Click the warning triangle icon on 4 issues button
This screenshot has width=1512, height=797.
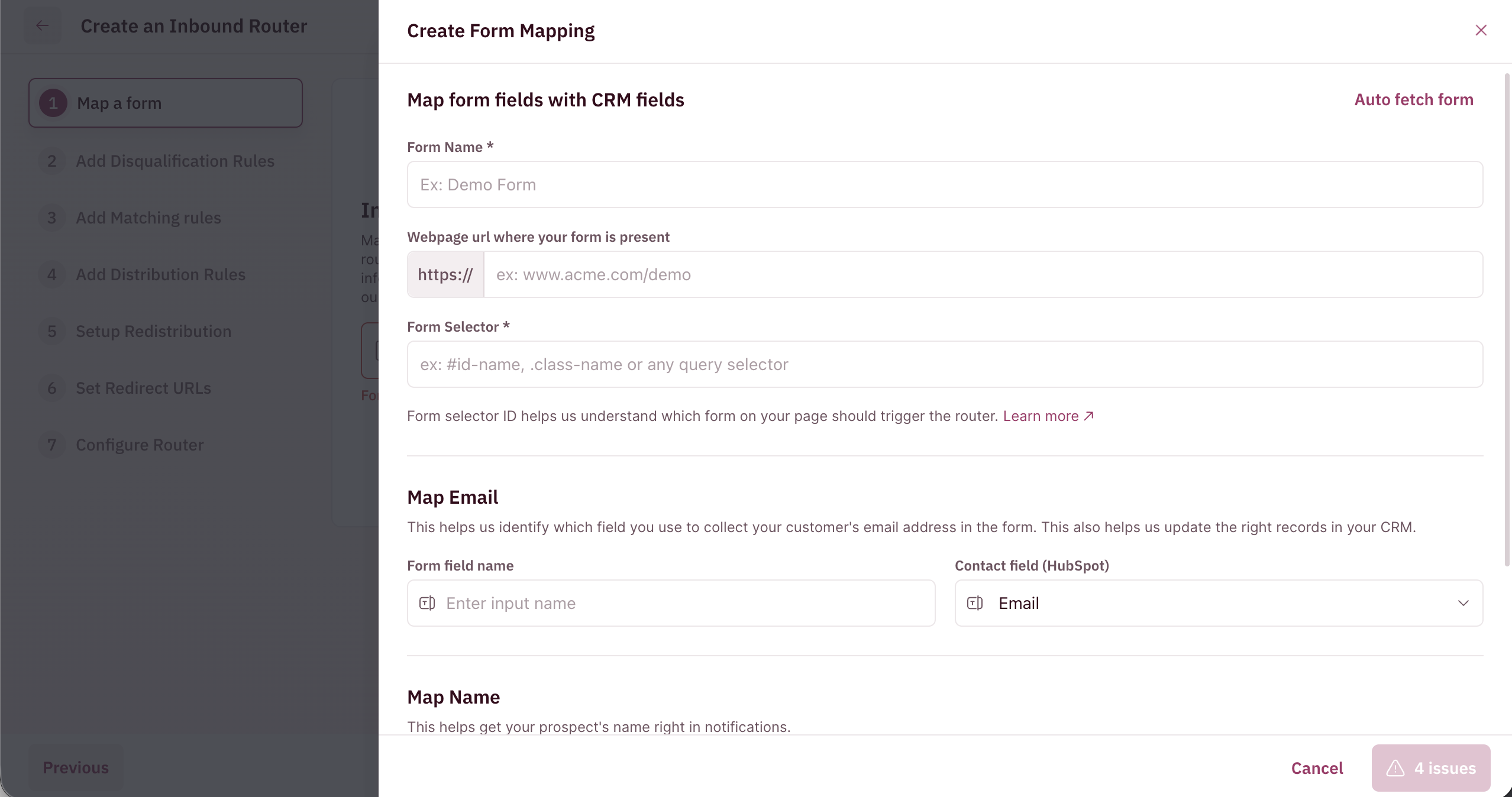click(1395, 768)
